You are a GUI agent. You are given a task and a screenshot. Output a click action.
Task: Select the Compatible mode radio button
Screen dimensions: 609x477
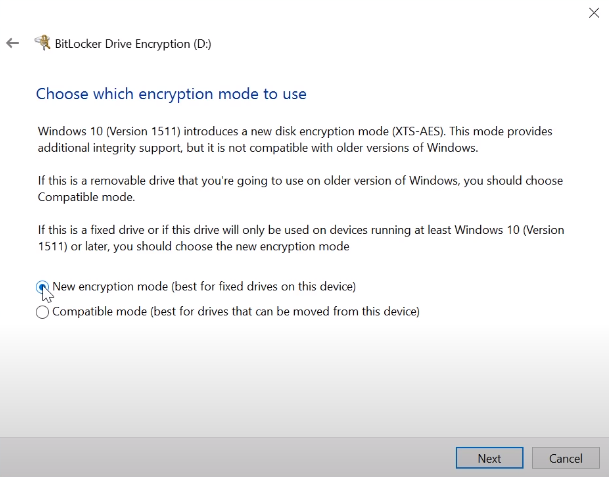coord(42,312)
